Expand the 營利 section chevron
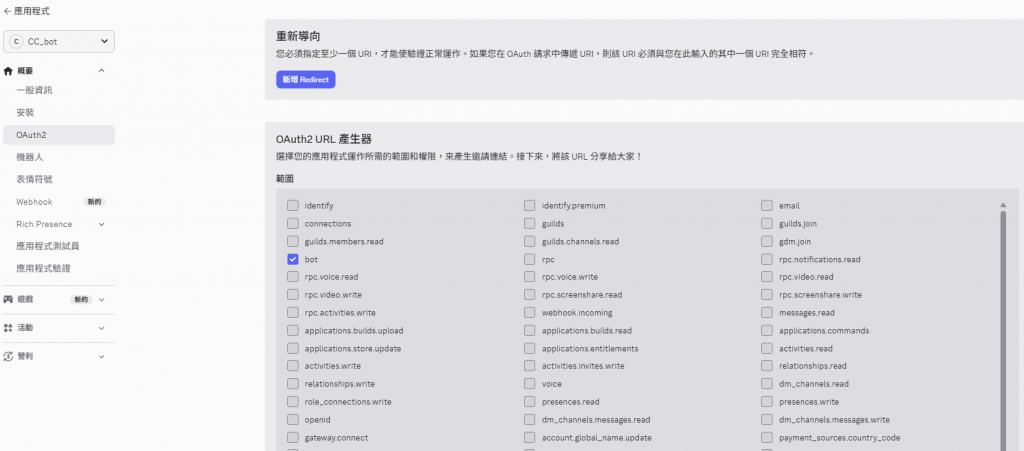This screenshot has height=451, width=1024. tap(101, 356)
